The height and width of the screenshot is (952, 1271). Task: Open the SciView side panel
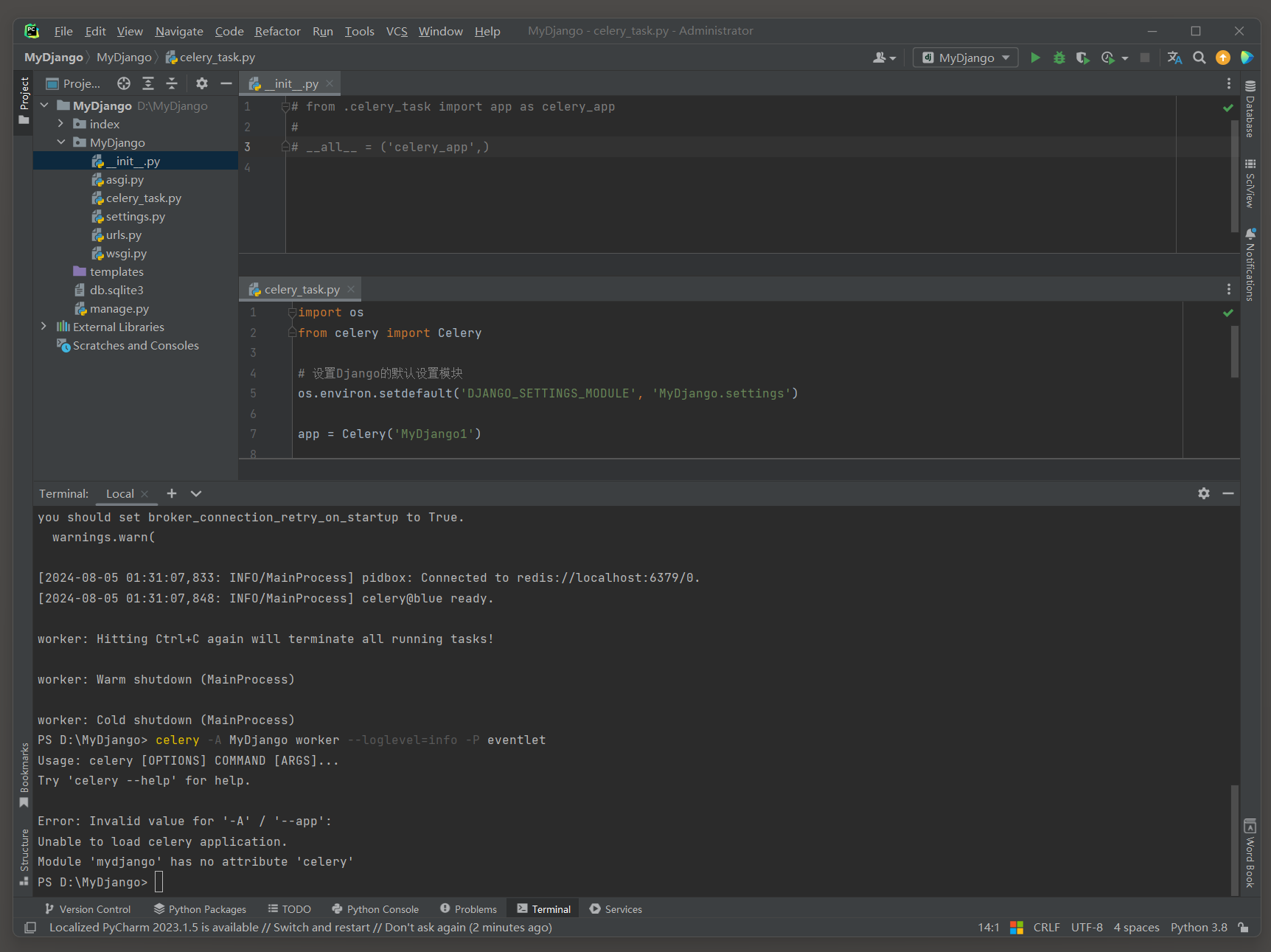tap(1250, 184)
